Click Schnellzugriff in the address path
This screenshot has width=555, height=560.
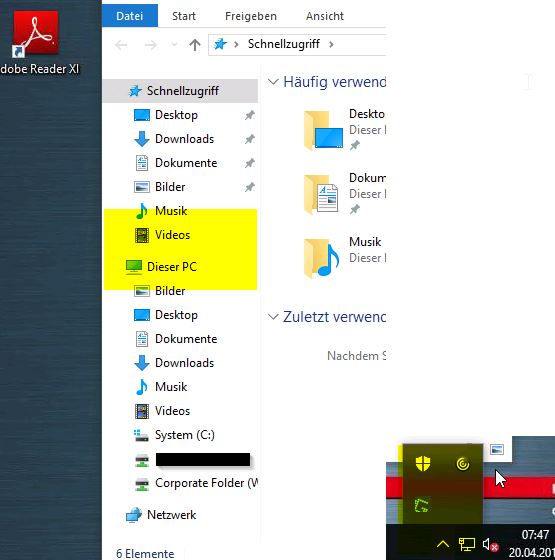pyautogui.click(x=284, y=44)
